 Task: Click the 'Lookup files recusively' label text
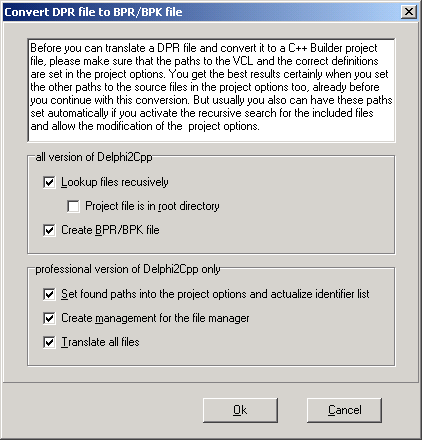click(x=115, y=182)
